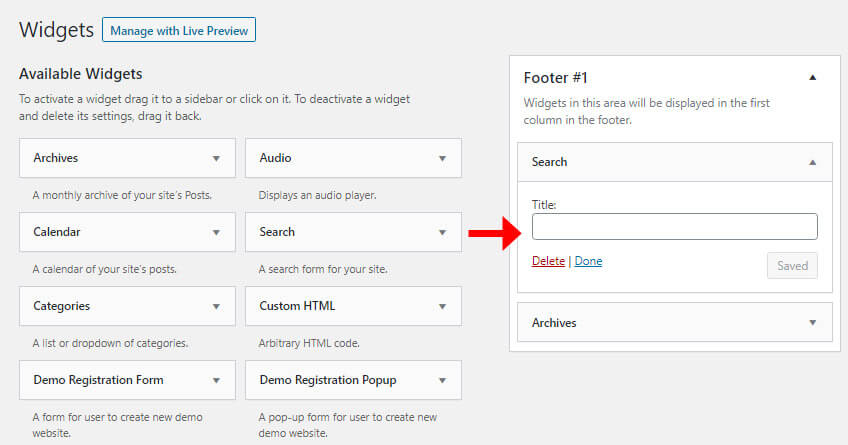Select the Custom HTML widget title
848x445 pixels.
(x=297, y=306)
